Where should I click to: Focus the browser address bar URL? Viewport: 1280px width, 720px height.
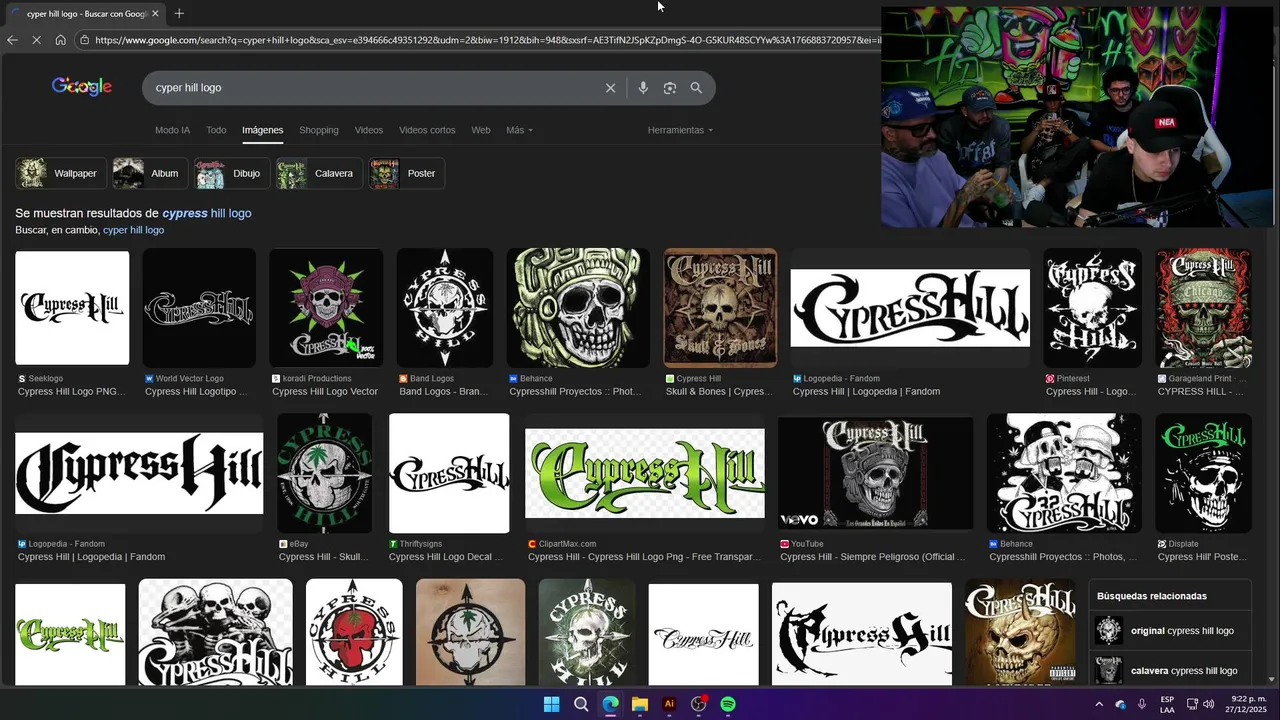[x=487, y=40]
